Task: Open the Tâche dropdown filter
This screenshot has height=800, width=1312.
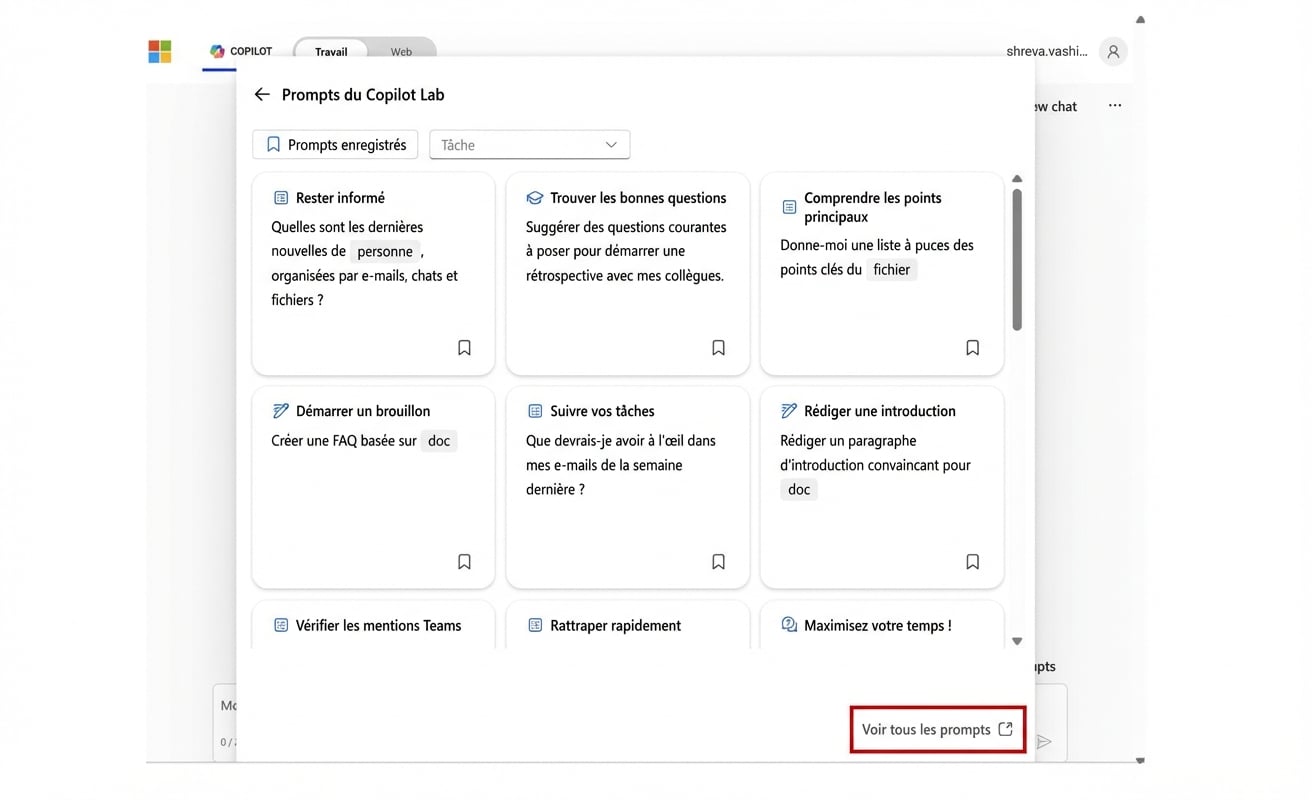Action: coord(529,145)
